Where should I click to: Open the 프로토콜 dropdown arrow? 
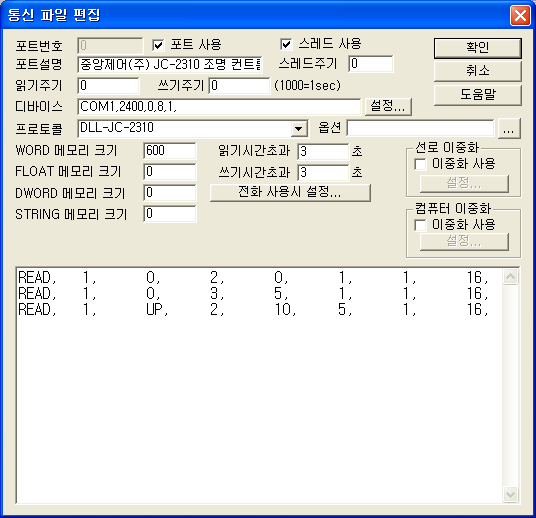pyautogui.click(x=299, y=129)
